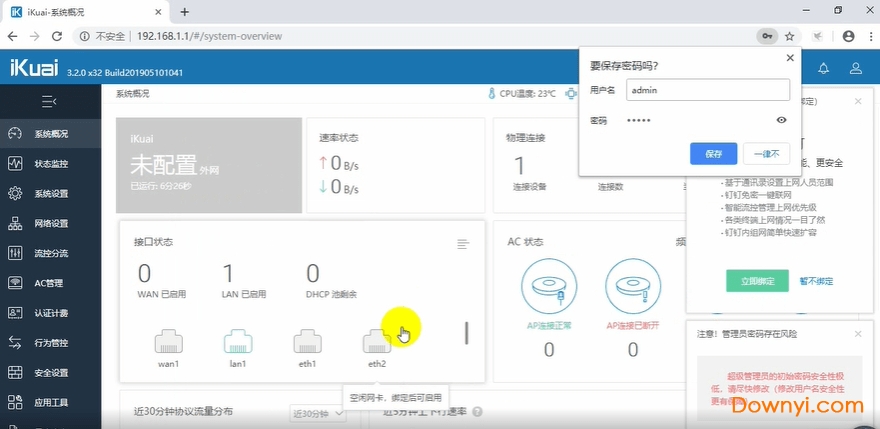The width and height of the screenshot is (880, 429).
Task: Go back in browser
Action: click(12, 36)
